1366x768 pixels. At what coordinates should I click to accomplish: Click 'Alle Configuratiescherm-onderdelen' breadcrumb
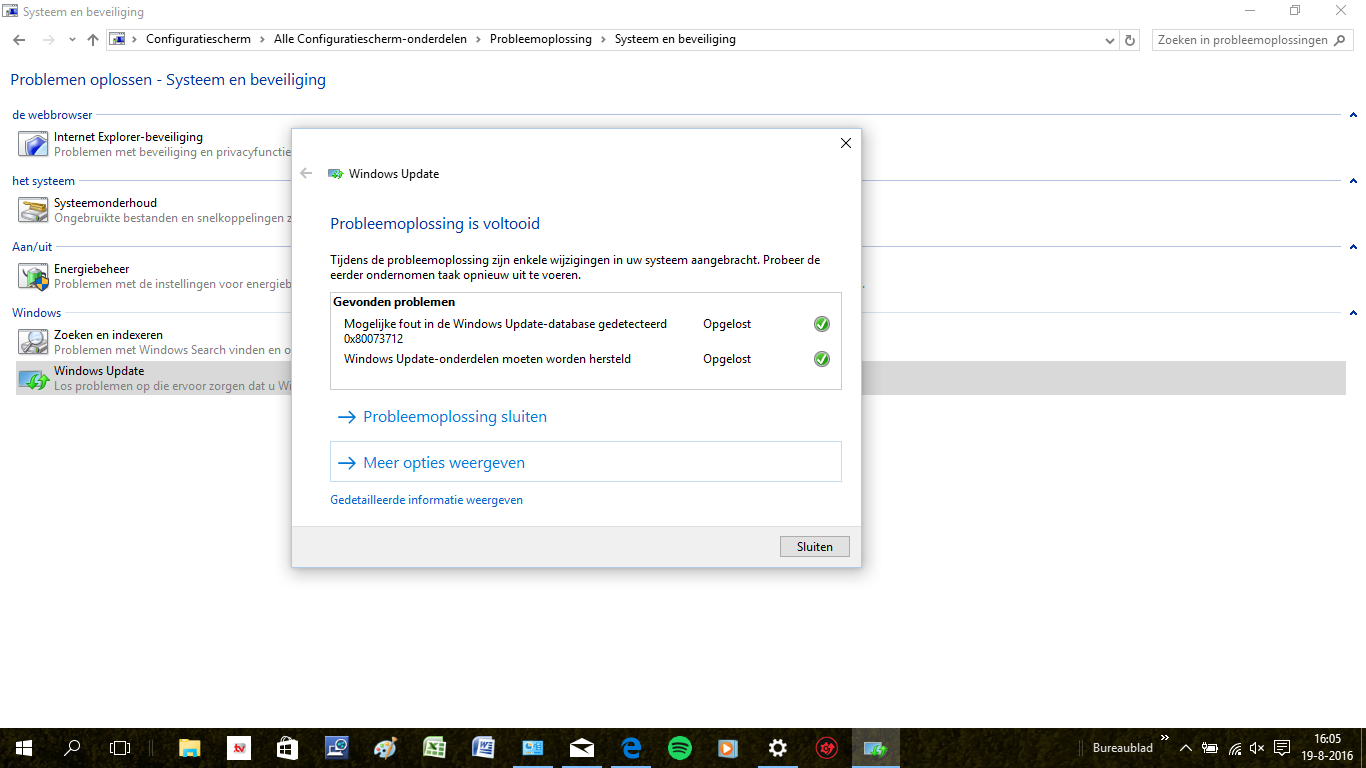coord(370,39)
